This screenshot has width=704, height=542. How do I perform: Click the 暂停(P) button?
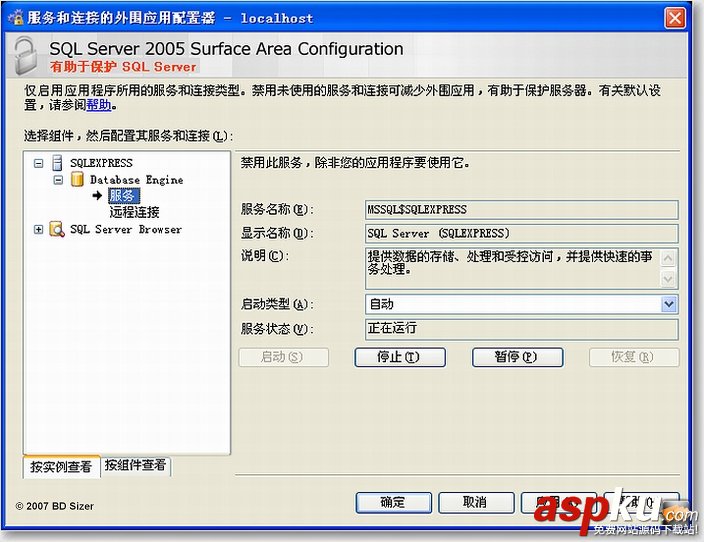tap(517, 357)
